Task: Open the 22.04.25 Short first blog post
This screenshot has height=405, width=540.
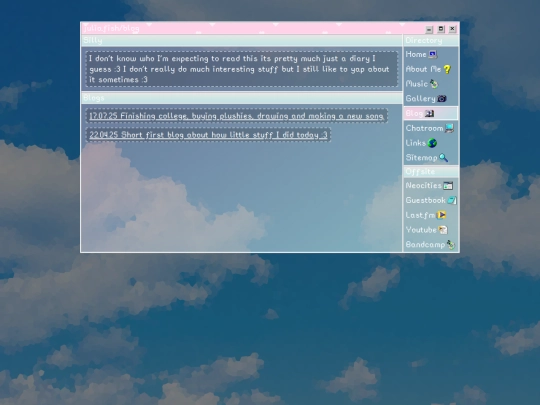Action: [208, 135]
